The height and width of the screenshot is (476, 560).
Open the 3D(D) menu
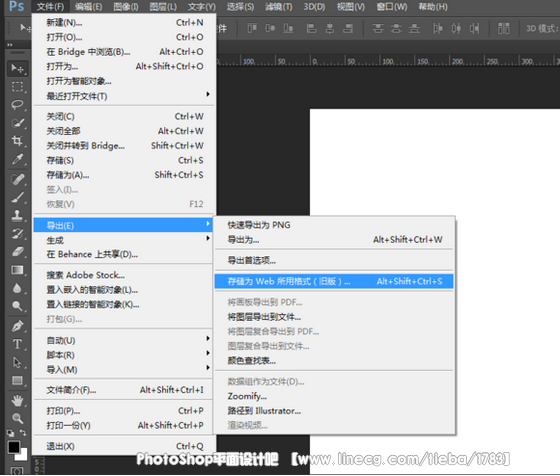click(314, 6)
